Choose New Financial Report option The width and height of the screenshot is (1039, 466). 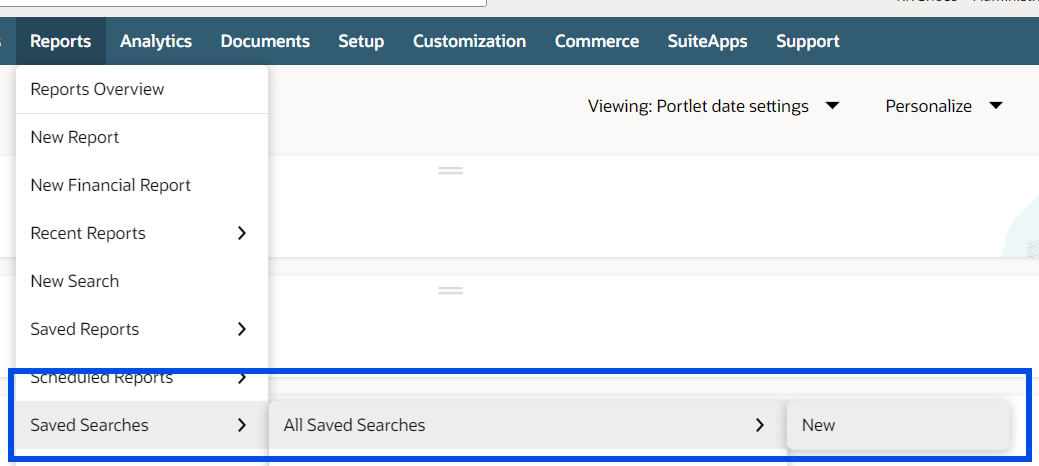[110, 185]
